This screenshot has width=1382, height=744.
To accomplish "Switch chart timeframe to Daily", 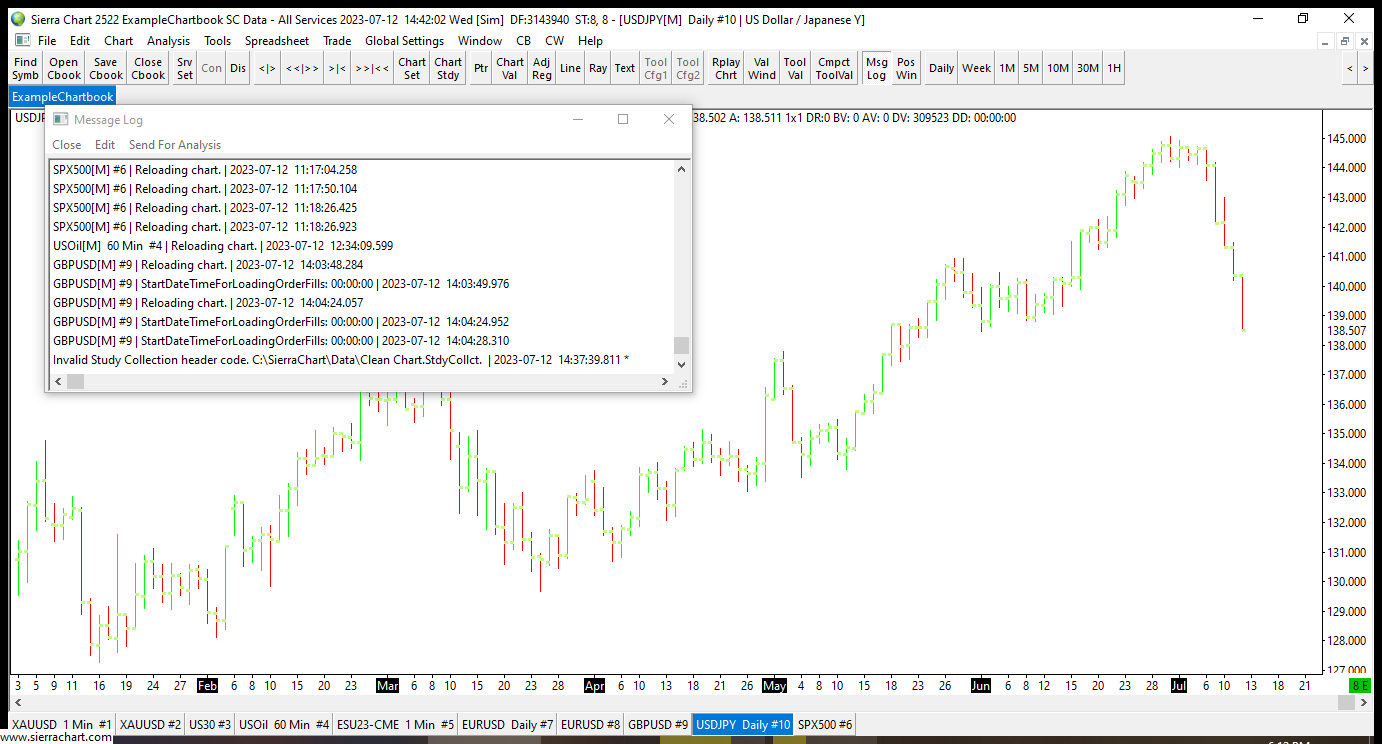I will (x=941, y=68).
